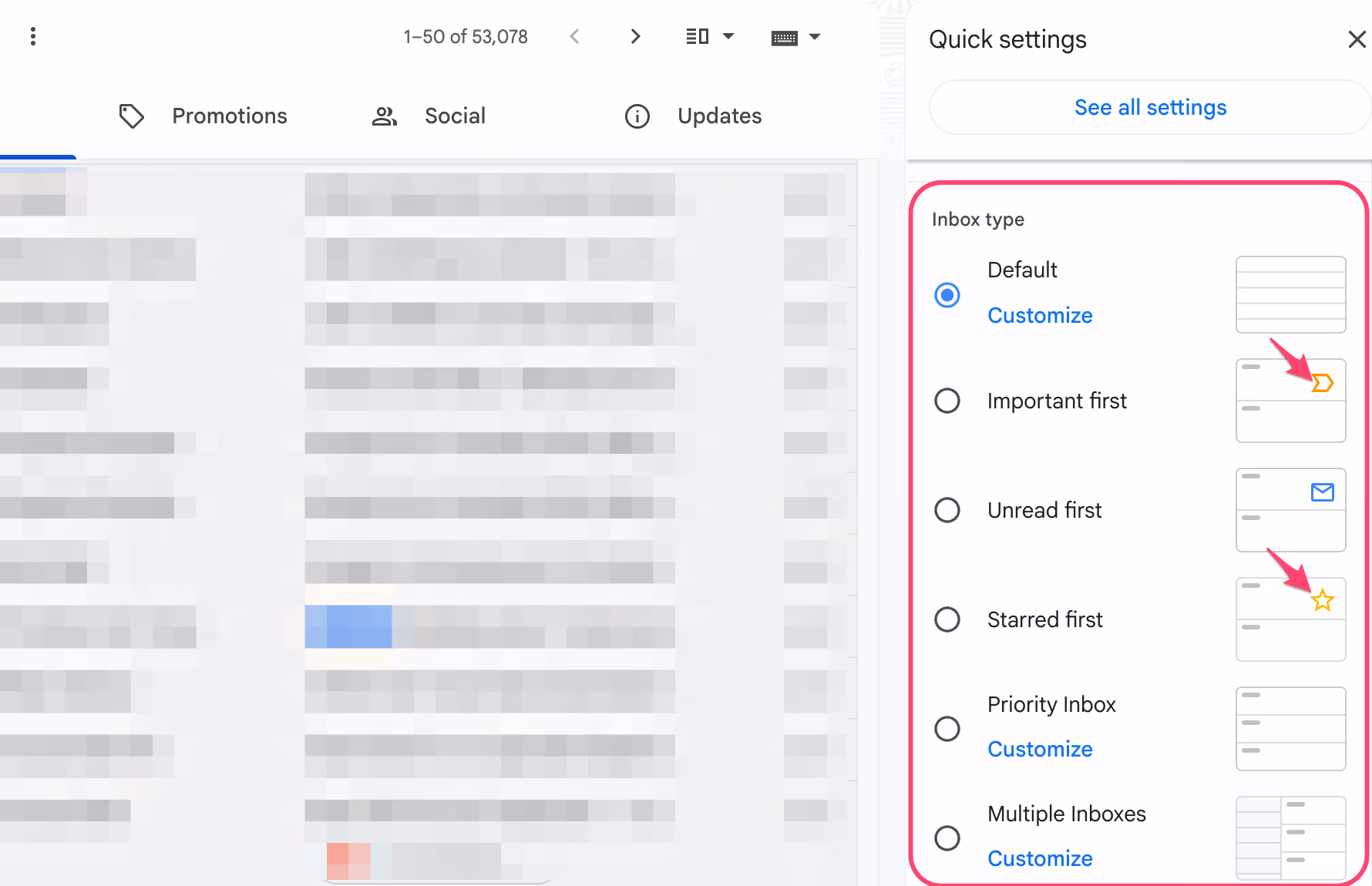Select the Starred first inbox type
This screenshot has height=886, width=1372.
click(947, 619)
